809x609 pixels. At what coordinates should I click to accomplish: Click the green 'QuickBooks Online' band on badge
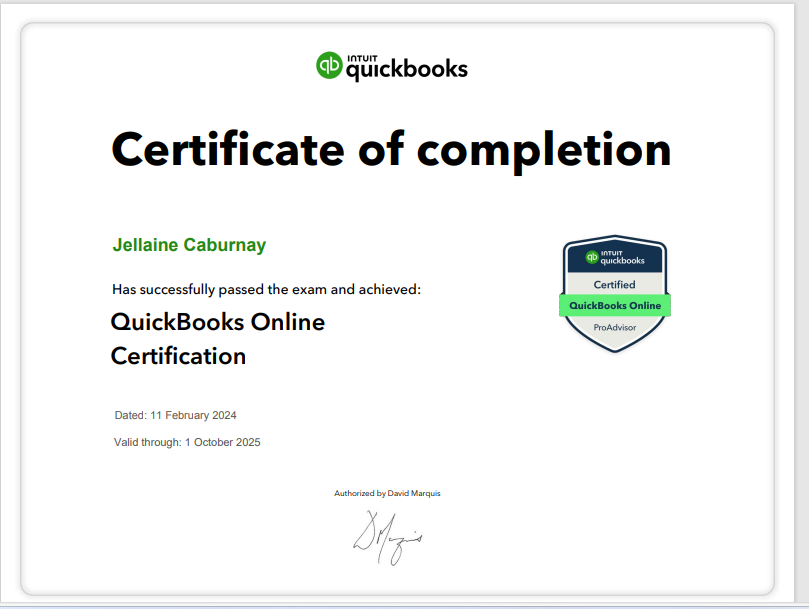[614, 306]
